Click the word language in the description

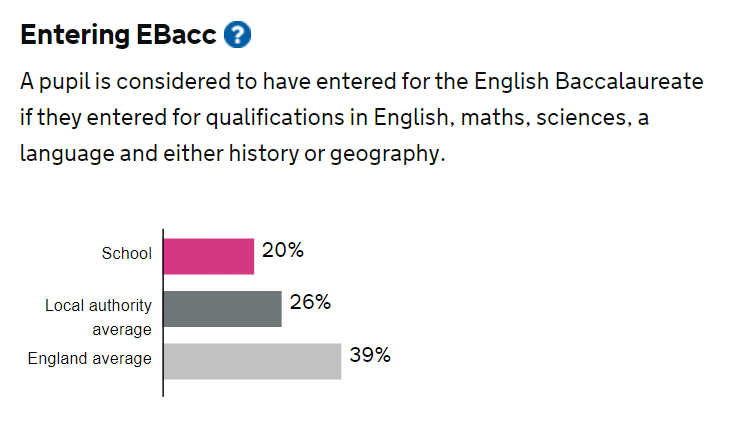pyautogui.click(x=67, y=154)
